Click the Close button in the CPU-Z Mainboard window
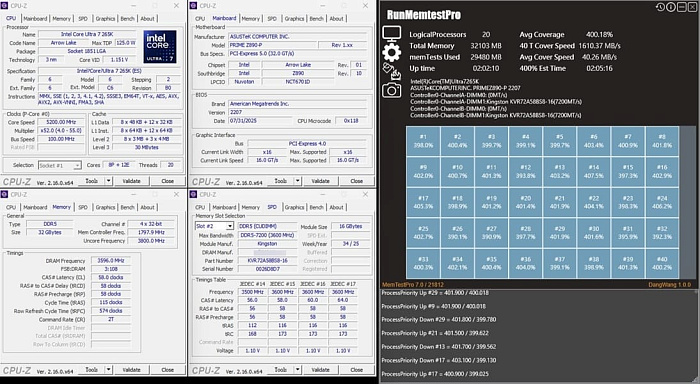 coord(356,181)
